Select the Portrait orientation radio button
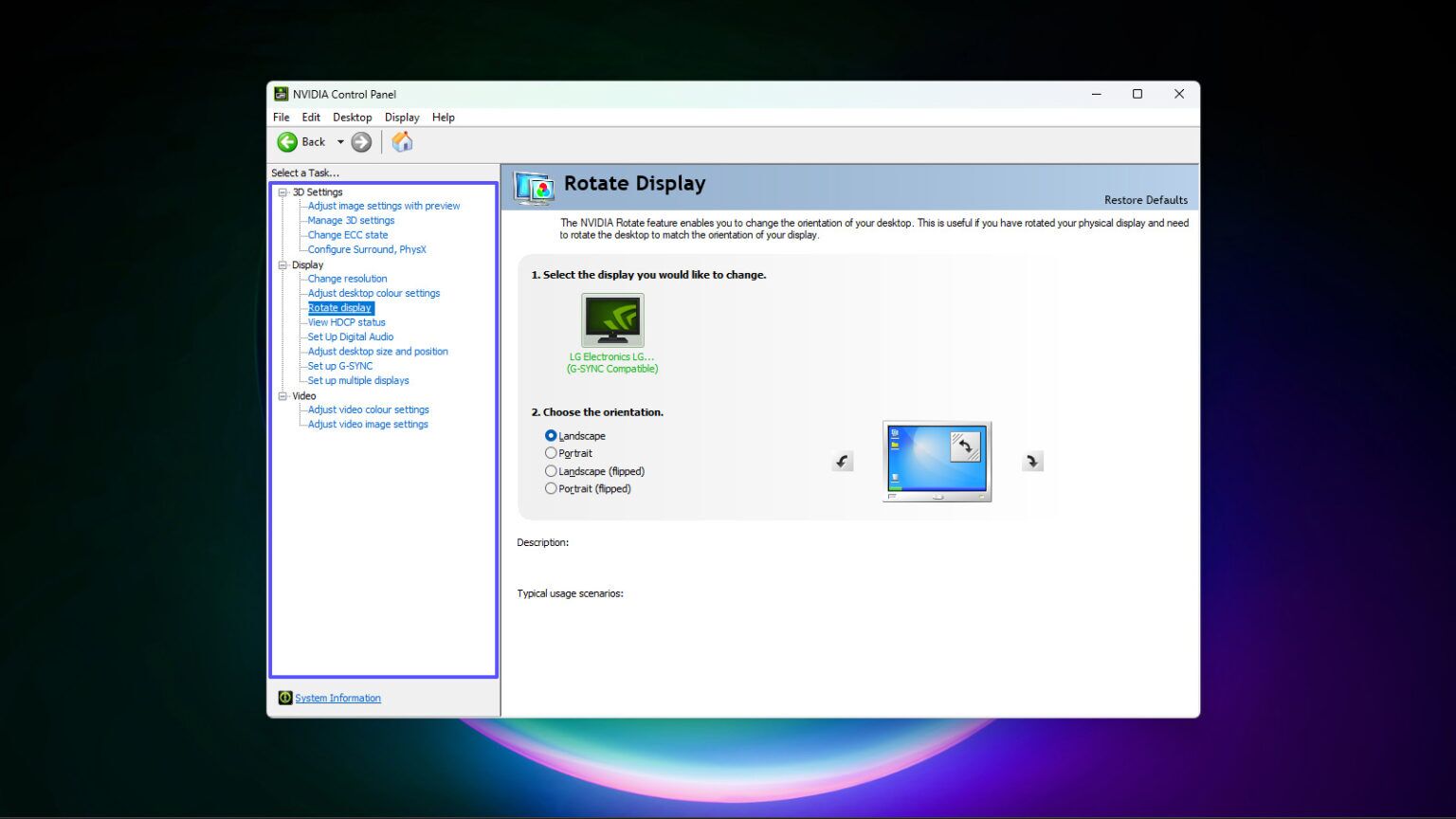Screen dimensions: 1456x819 tap(551, 453)
